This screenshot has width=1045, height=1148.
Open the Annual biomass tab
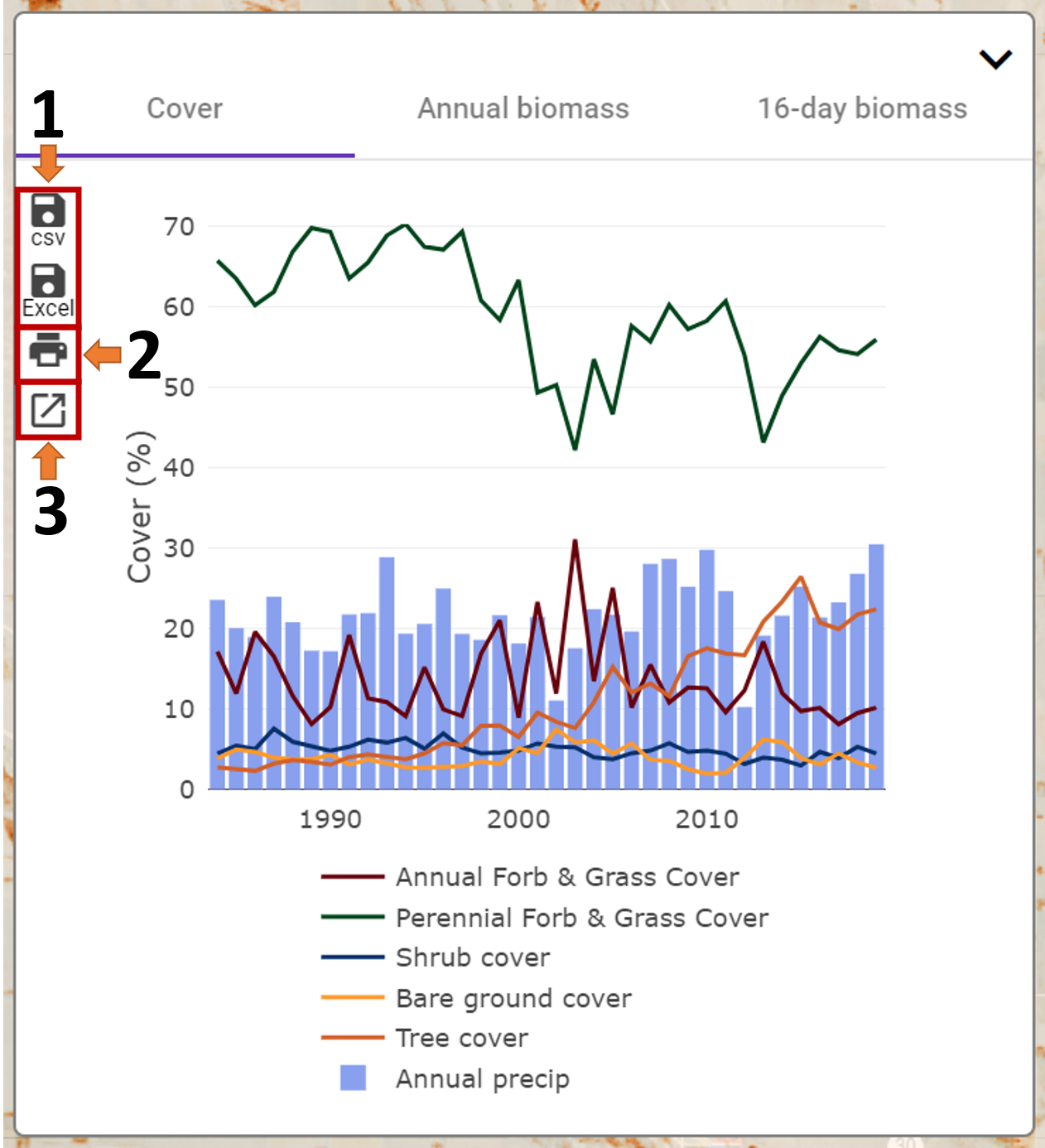click(x=522, y=109)
